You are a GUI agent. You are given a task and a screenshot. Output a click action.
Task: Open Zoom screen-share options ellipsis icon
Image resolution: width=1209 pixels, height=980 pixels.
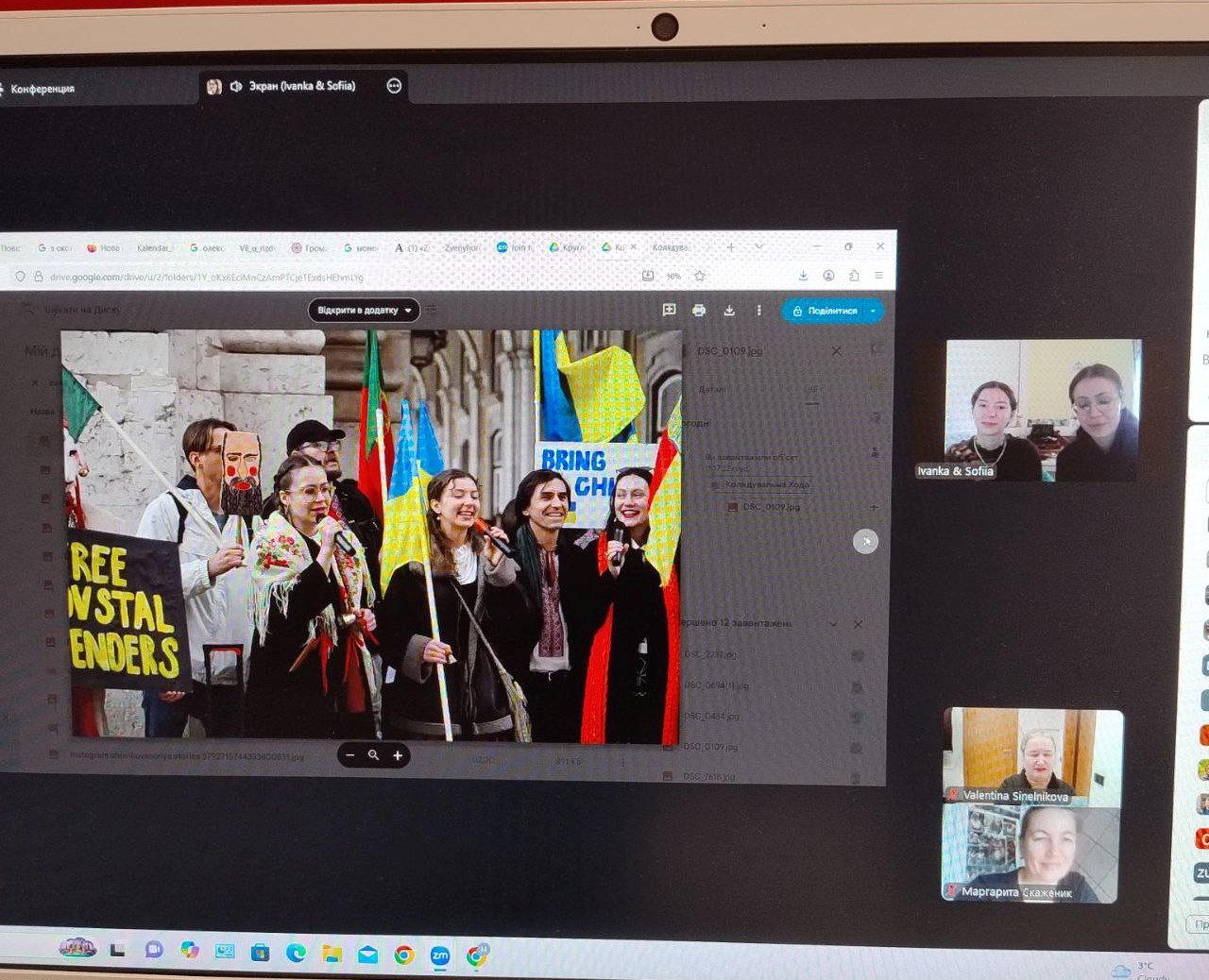pyautogui.click(x=395, y=86)
